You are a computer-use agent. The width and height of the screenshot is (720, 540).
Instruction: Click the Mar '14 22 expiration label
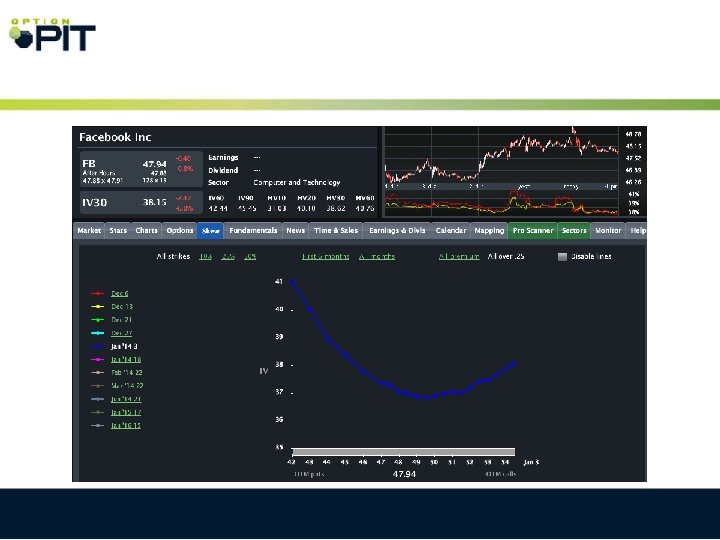[127, 386]
